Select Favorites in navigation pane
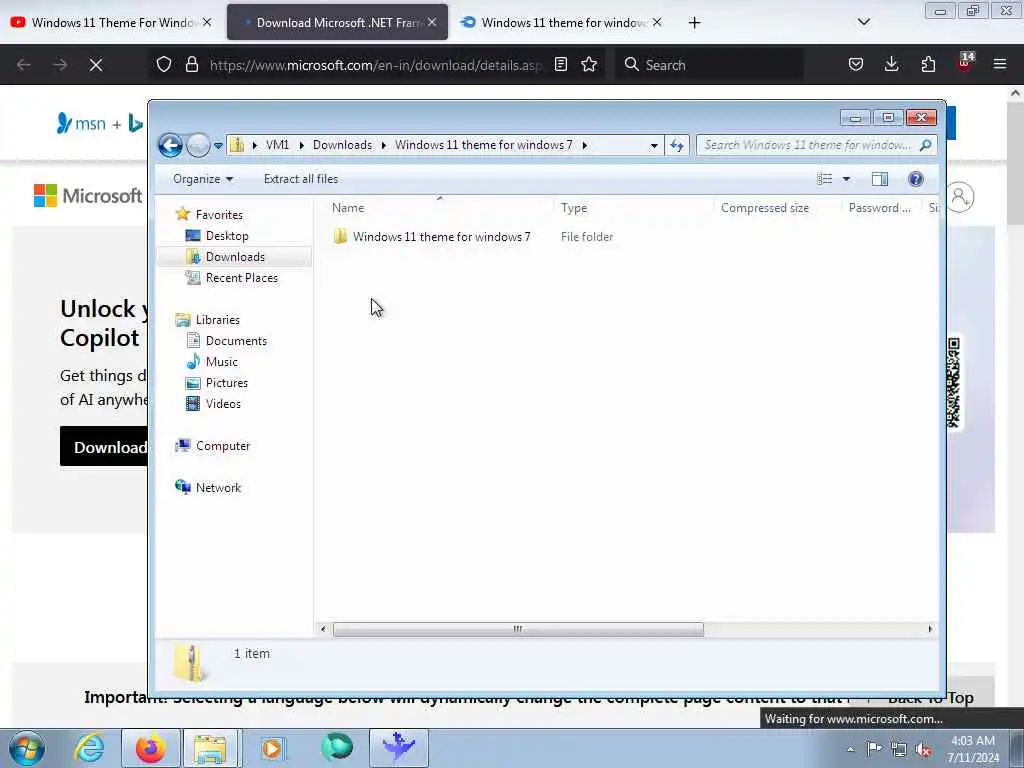The image size is (1024, 768). click(x=219, y=215)
